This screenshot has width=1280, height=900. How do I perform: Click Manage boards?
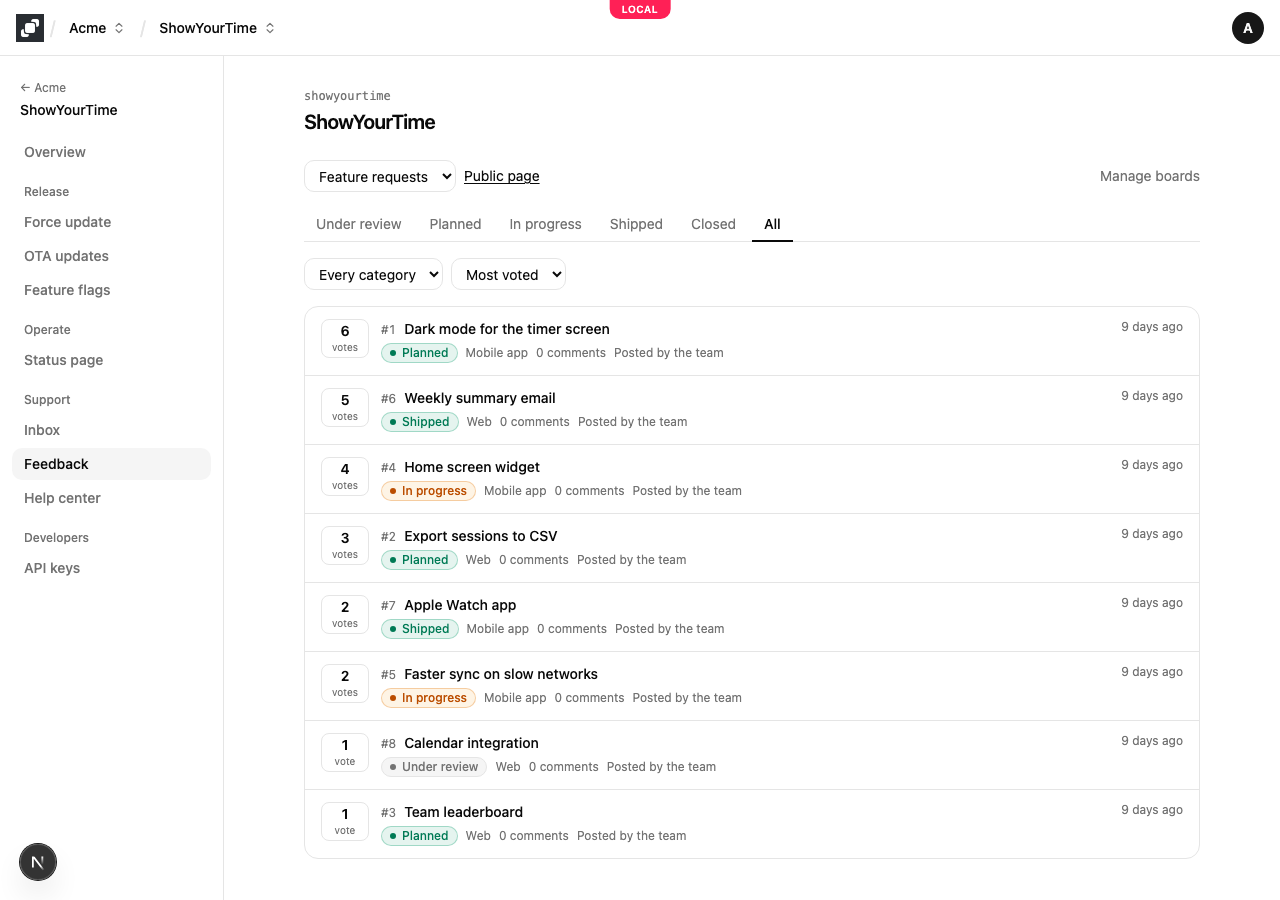(1150, 176)
